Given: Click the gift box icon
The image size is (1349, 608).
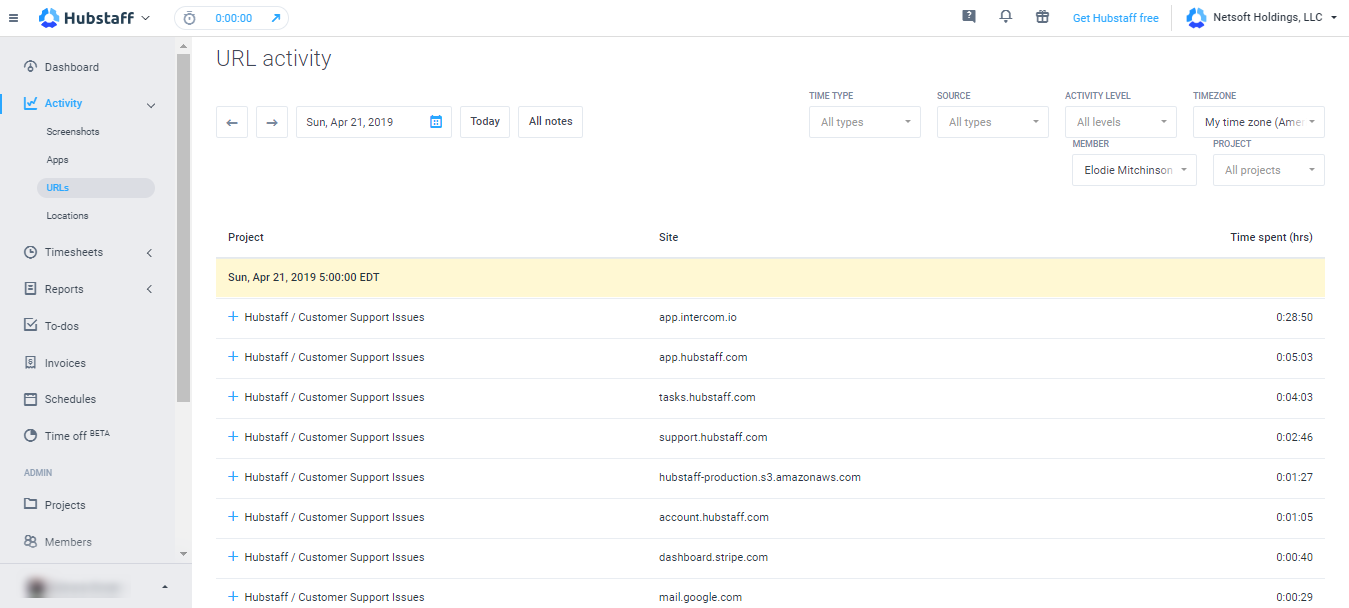Looking at the screenshot, I should coord(1042,17).
